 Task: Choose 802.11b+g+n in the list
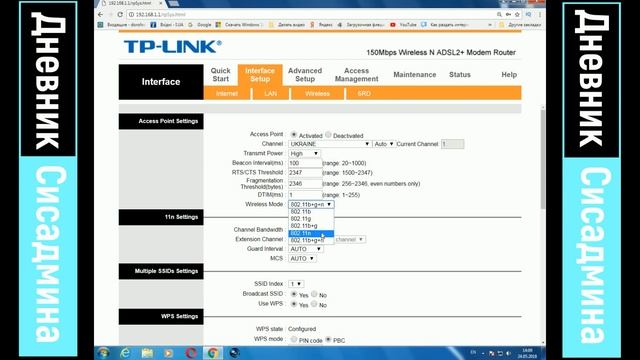(x=311, y=240)
